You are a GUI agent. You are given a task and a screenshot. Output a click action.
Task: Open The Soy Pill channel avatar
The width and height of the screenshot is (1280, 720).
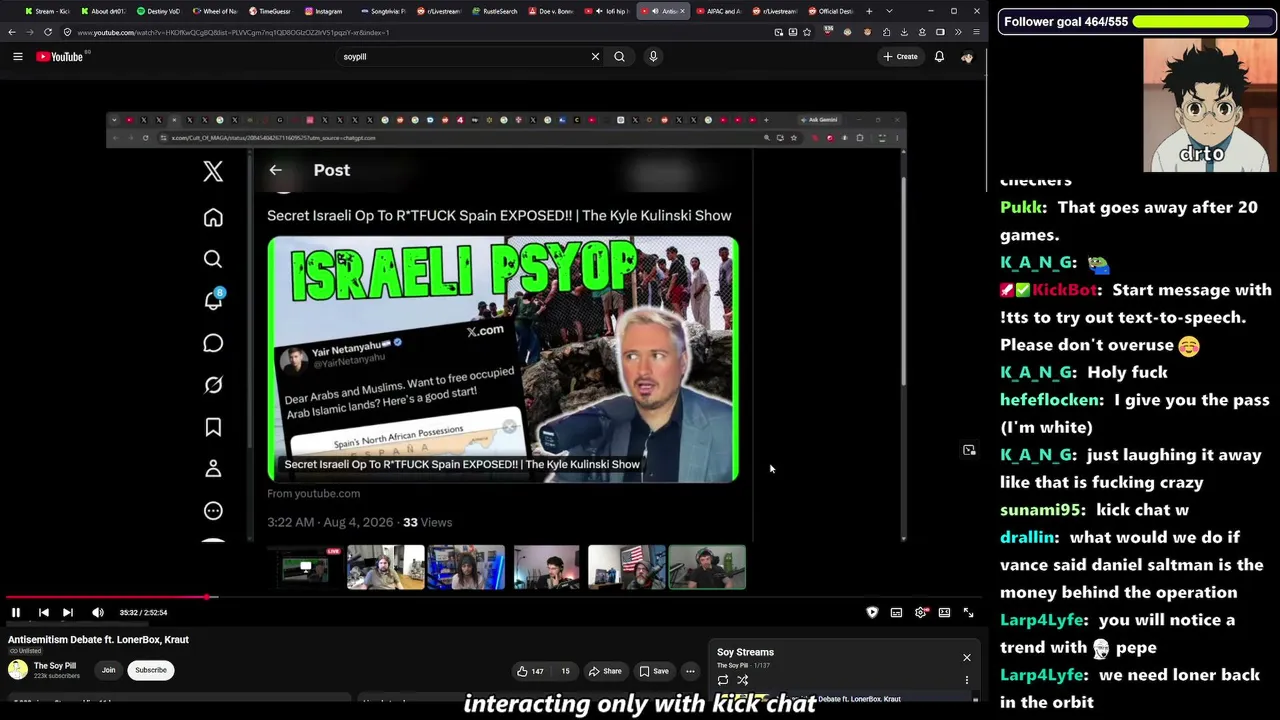coord(18,670)
